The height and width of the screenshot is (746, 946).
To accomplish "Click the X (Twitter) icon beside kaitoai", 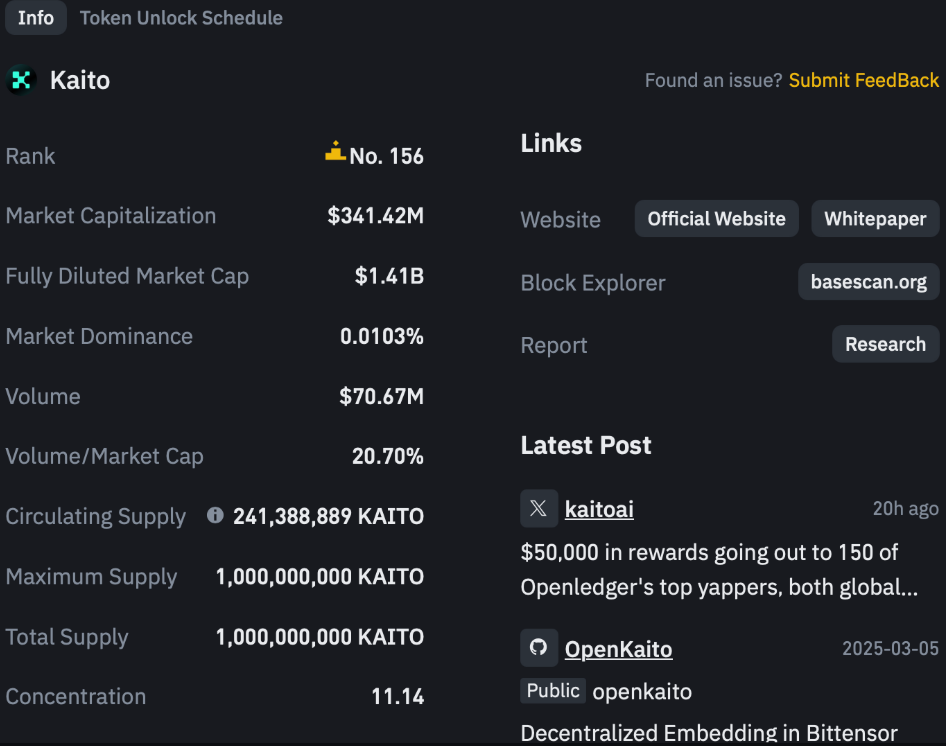I will tap(539, 508).
